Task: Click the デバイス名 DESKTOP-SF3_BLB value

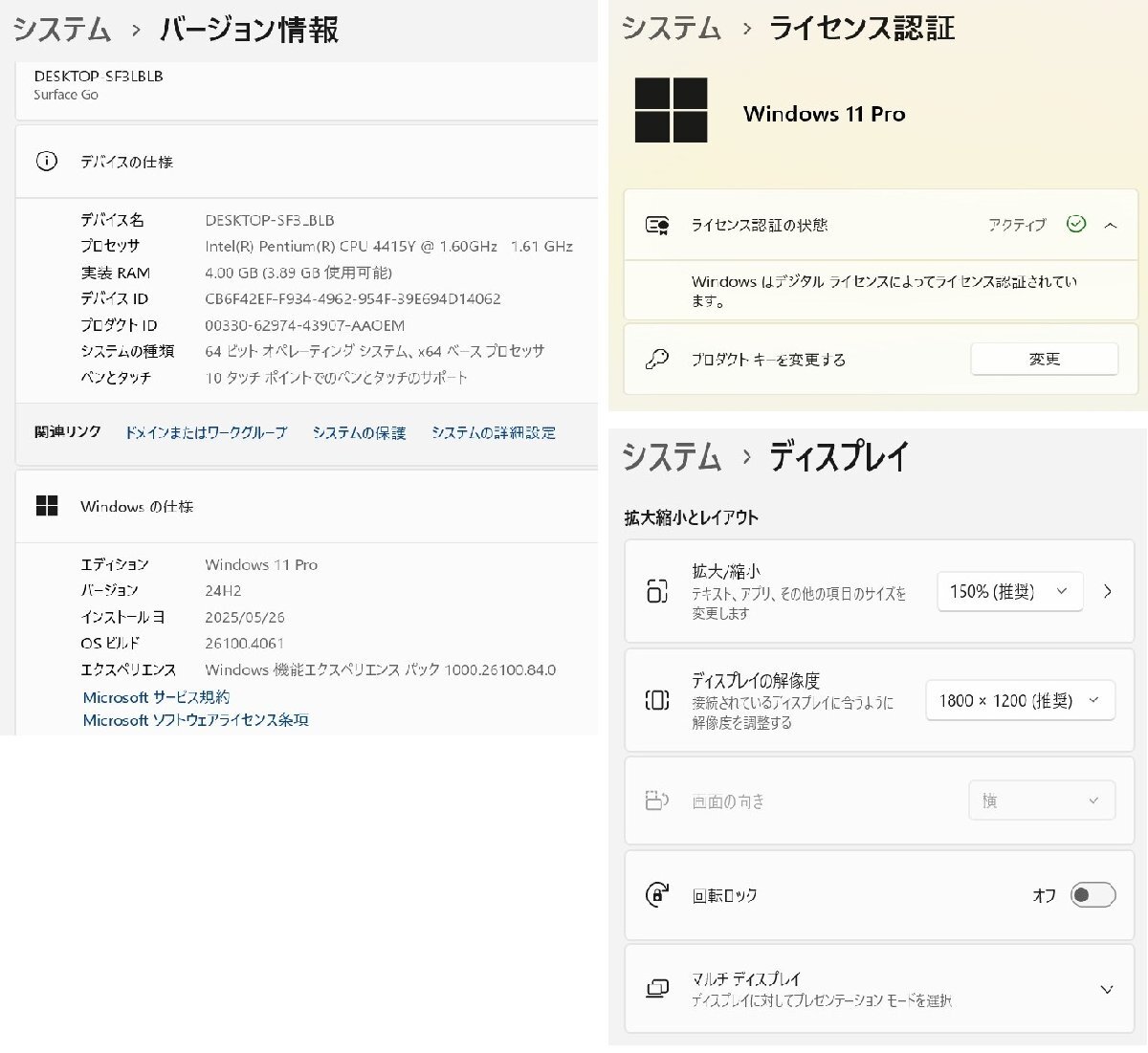Action: point(270,220)
